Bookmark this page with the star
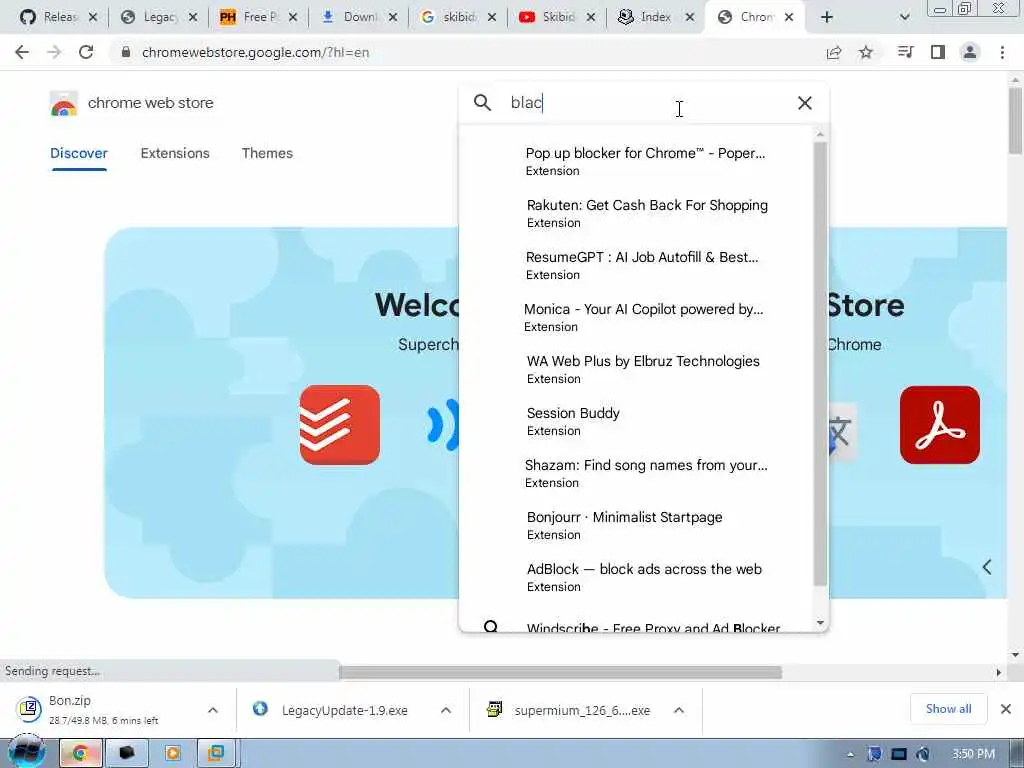 [866, 52]
